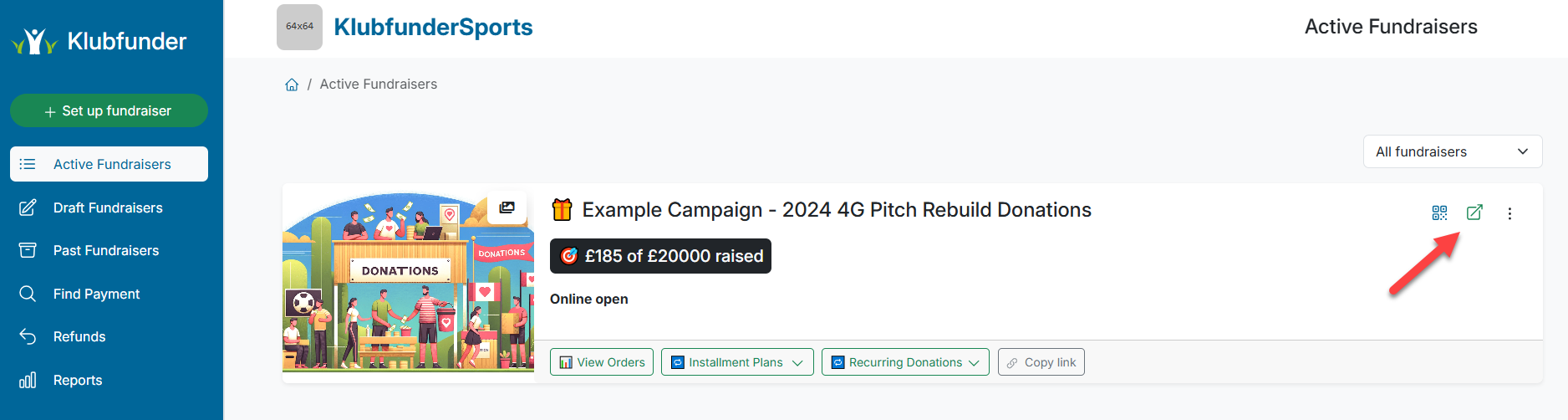Go to Draft Fundraisers
Screen dimensions: 1568x420
click(108, 207)
